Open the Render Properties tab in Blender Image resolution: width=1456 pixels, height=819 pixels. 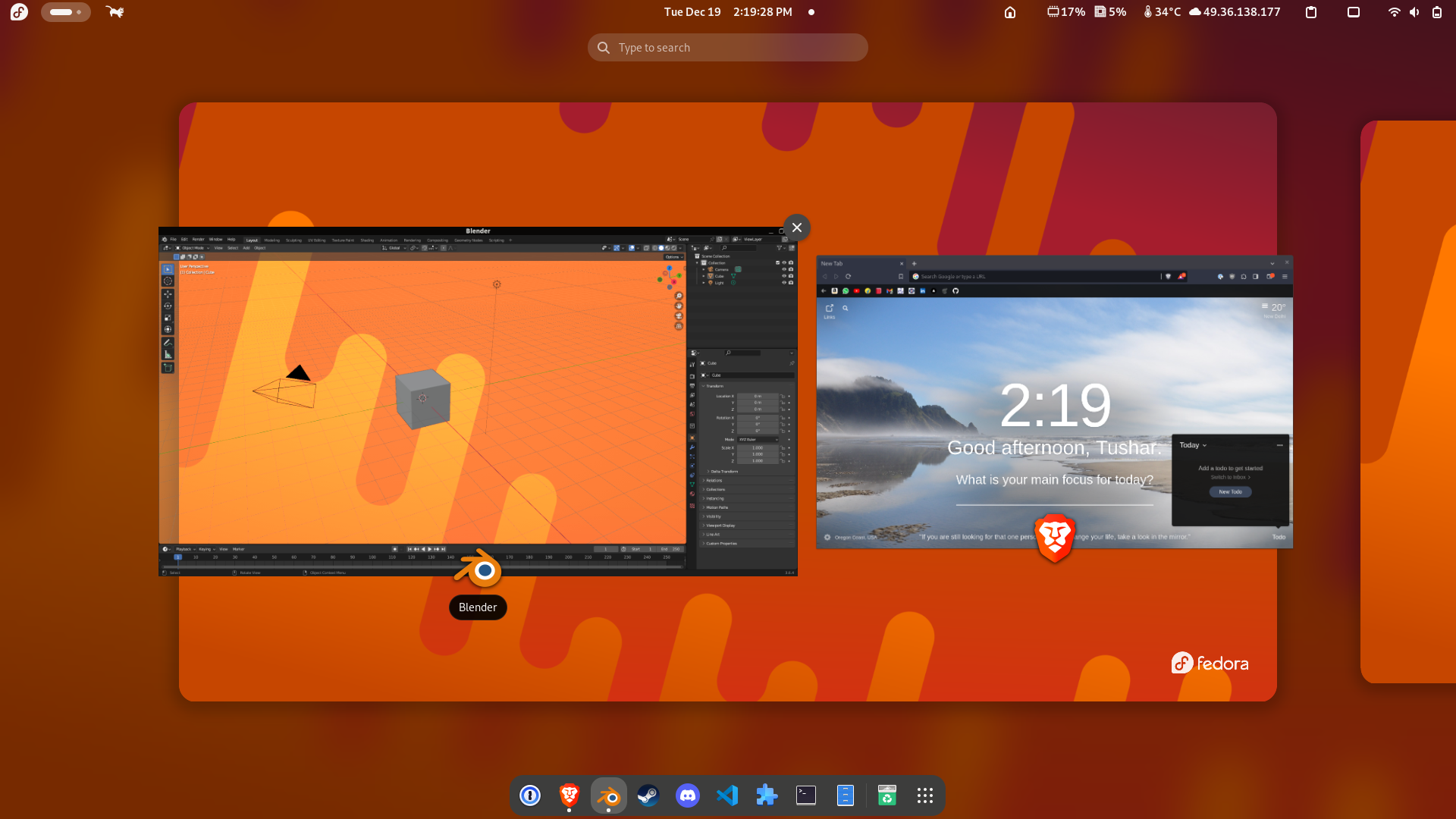(x=692, y=375)
